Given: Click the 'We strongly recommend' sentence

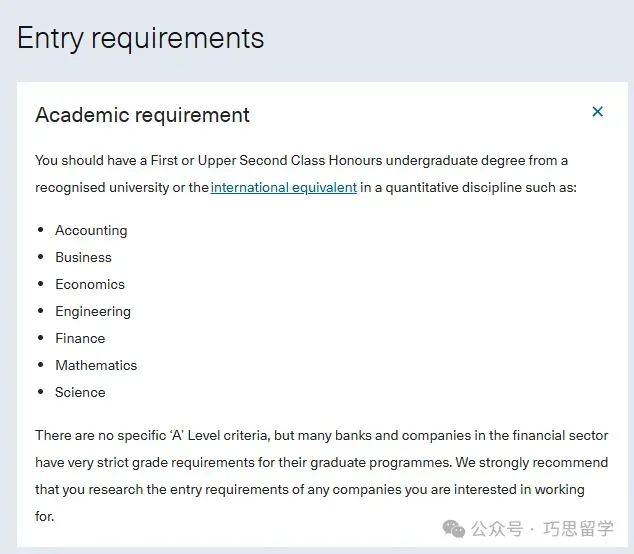Looking at the screenshot, I should point(530,463).
